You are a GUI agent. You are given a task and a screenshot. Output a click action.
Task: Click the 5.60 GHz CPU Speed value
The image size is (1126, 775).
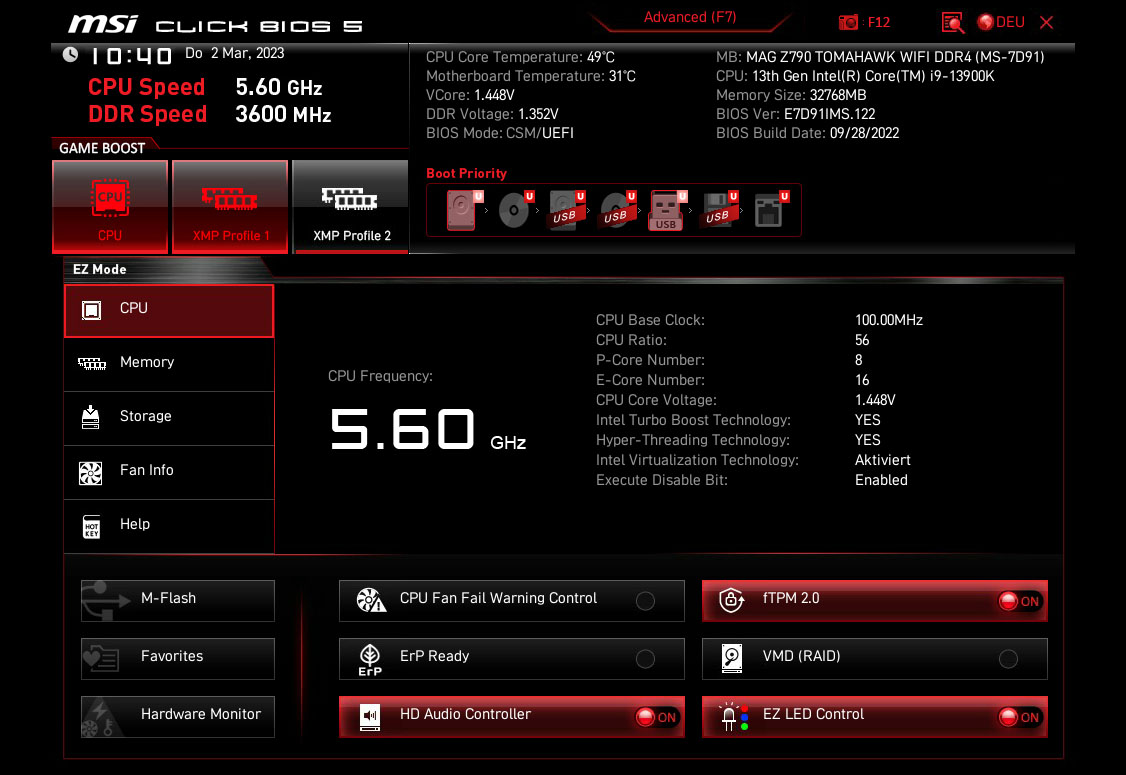279,88
